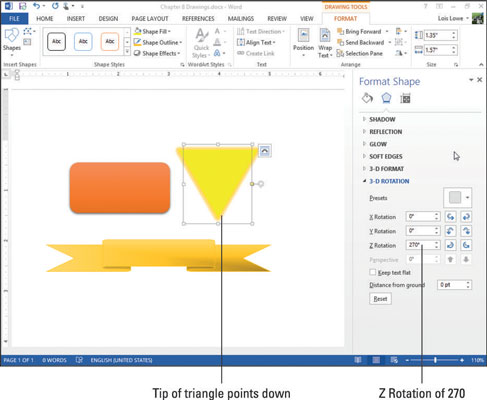This screenshot has height=400, width=487.
Task: Open the Fill & Line tab icon
Action: click(367, 98)
